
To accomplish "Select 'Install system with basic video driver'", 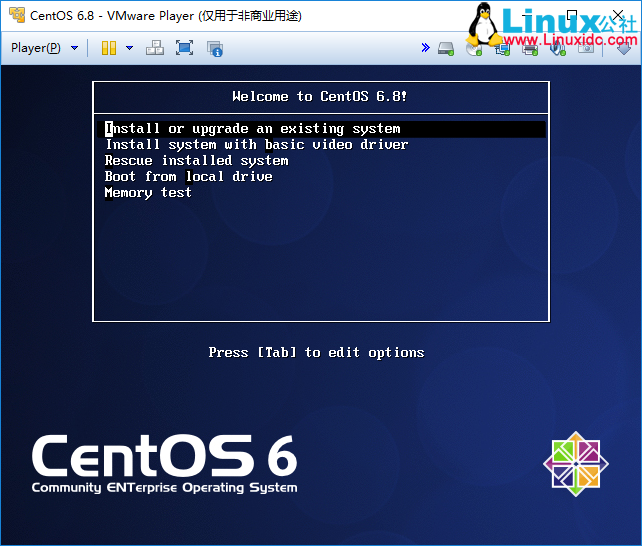I will [257, 145].
